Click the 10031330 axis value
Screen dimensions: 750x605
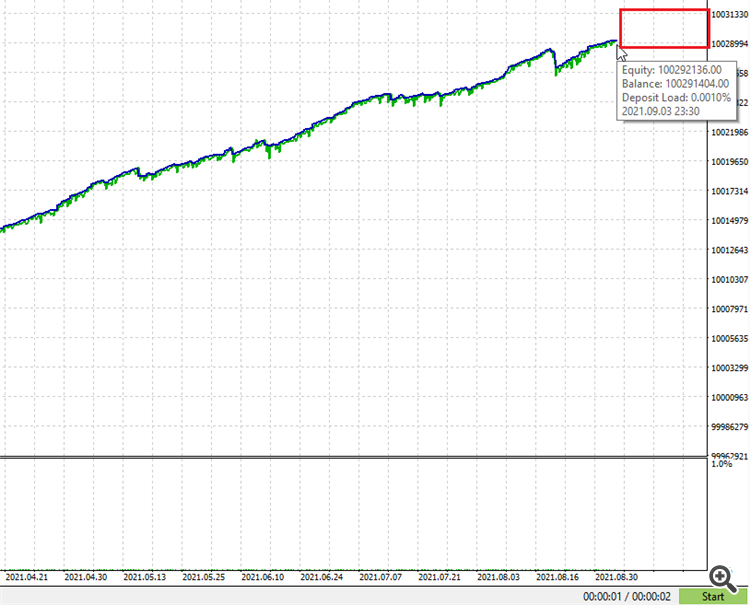pyautogui.click(x=729, y=15)
